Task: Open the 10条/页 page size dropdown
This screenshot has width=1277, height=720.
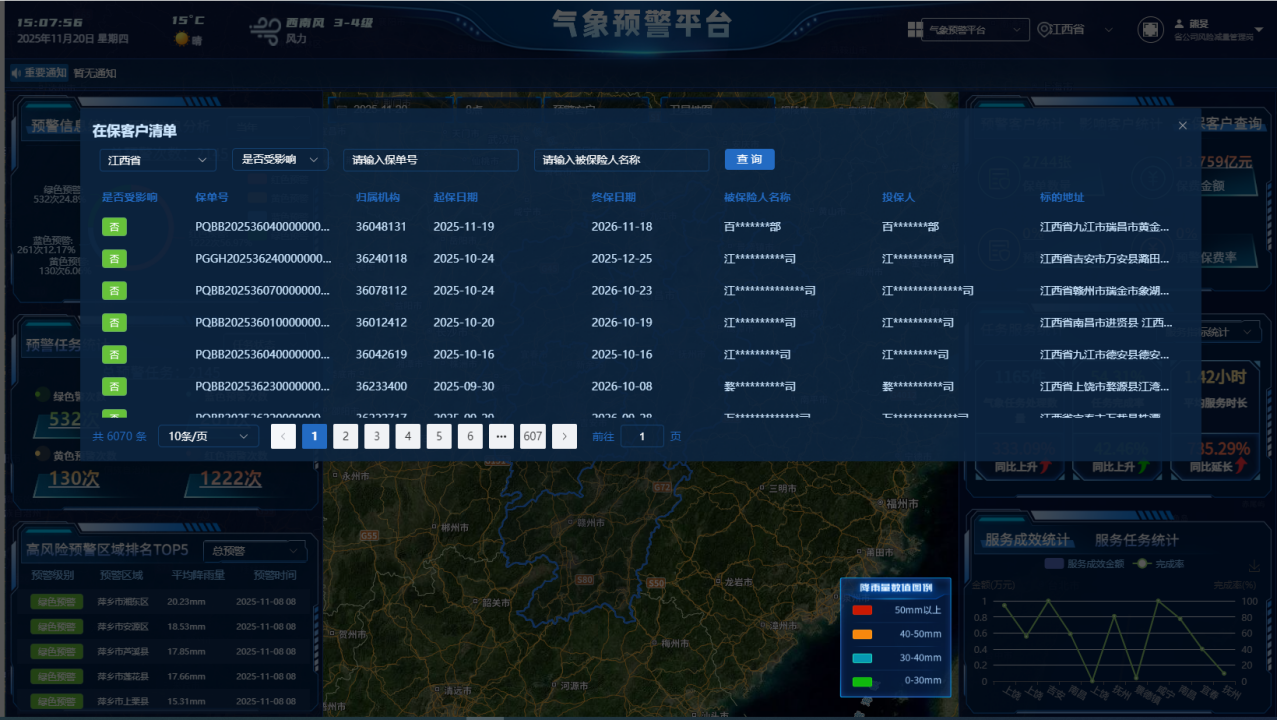Action: point(208,436)
